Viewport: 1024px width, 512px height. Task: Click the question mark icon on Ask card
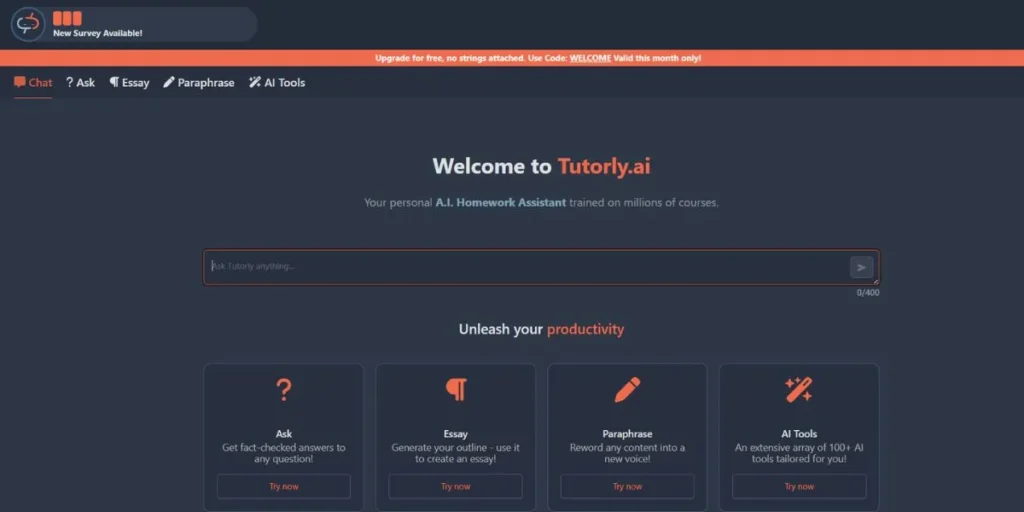point(283,390)
